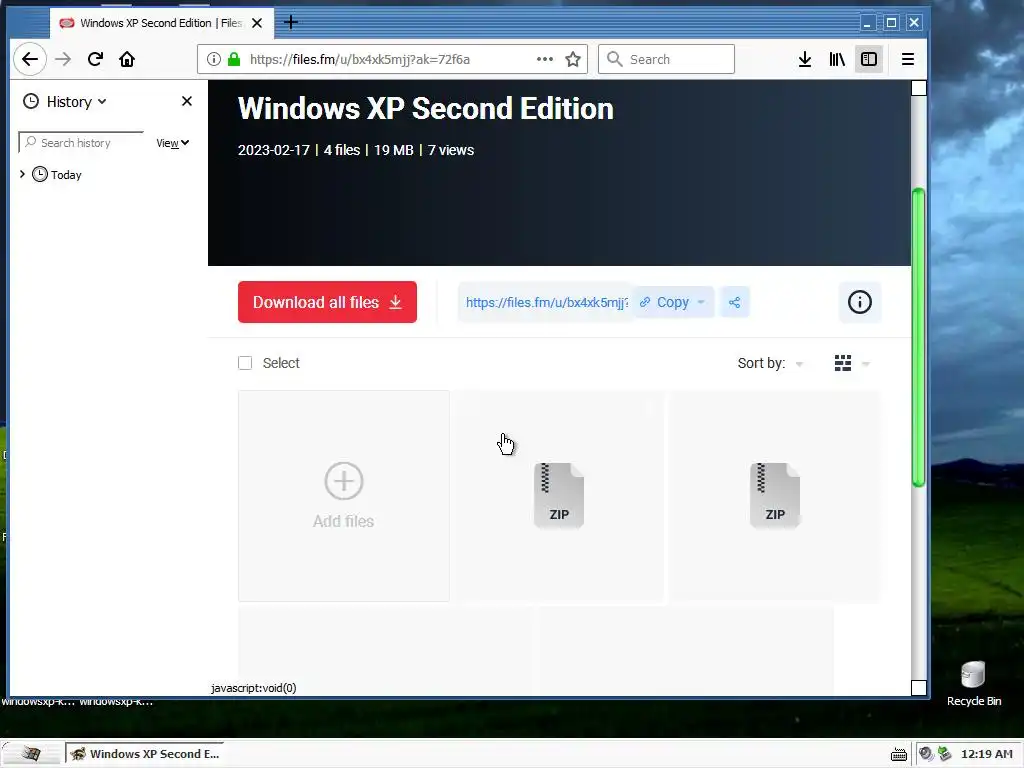Open a new tab with plus button
The width and height of the screenshot is (1024, 768).
click(291, 22)
